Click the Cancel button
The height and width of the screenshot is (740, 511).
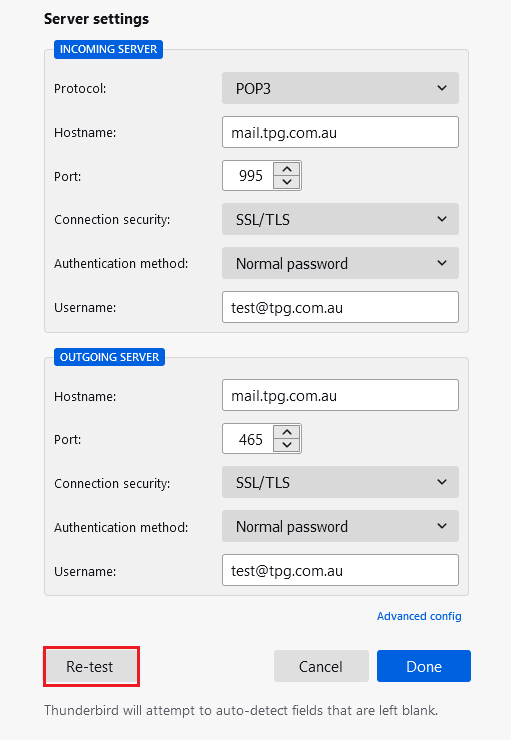coord(321,666)
